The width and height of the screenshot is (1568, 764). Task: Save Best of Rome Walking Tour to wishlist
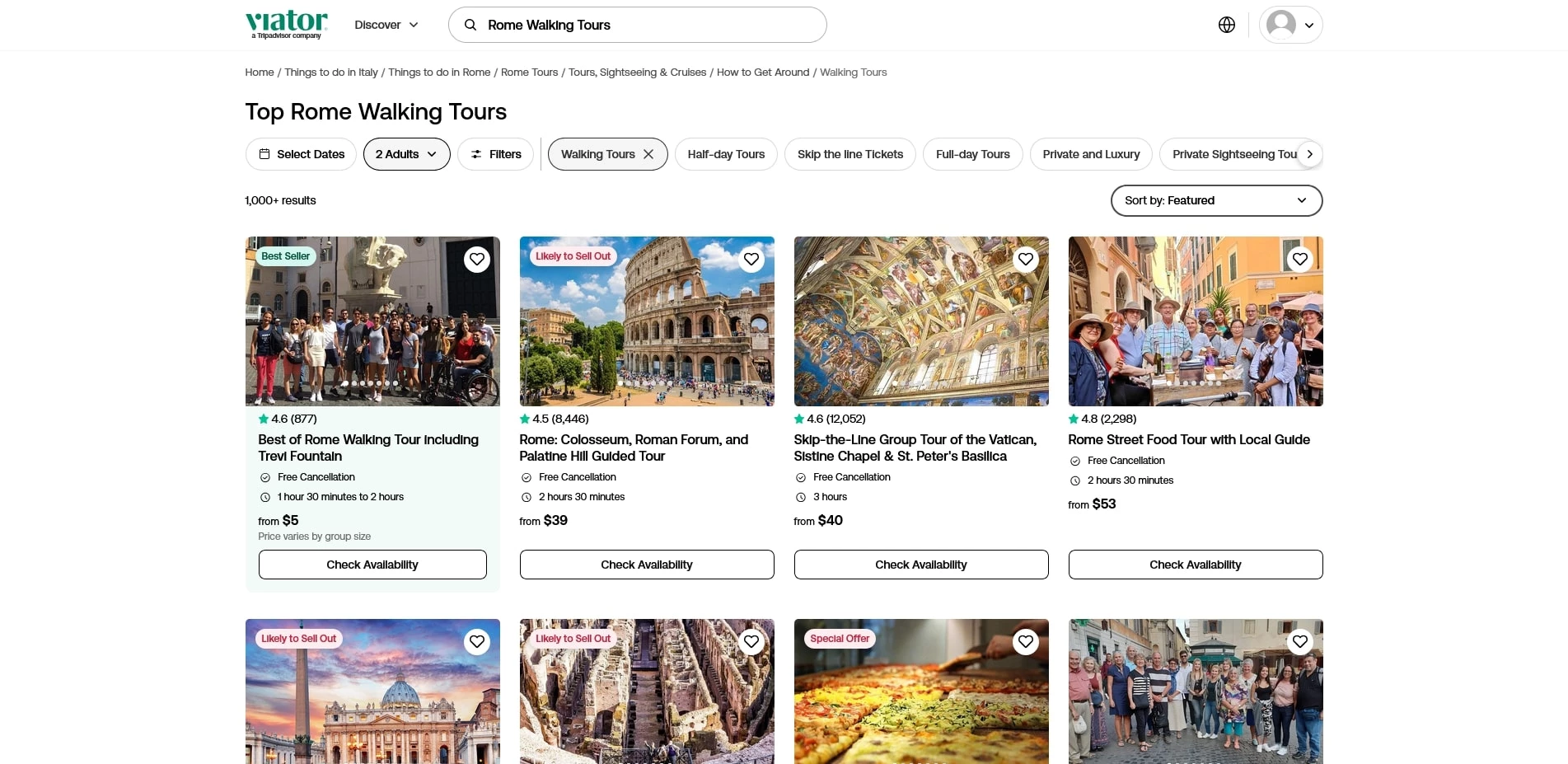point(477,260)
